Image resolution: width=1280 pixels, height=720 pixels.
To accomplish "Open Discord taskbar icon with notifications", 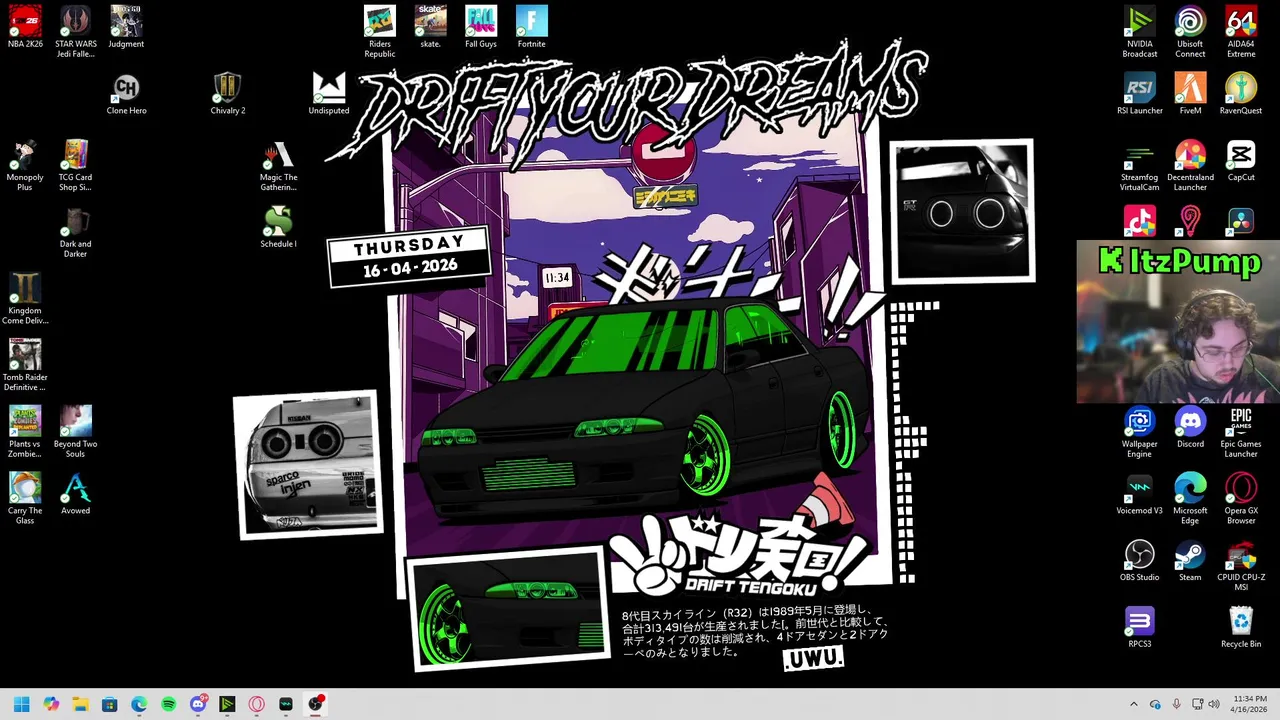I will pos(198,704).
